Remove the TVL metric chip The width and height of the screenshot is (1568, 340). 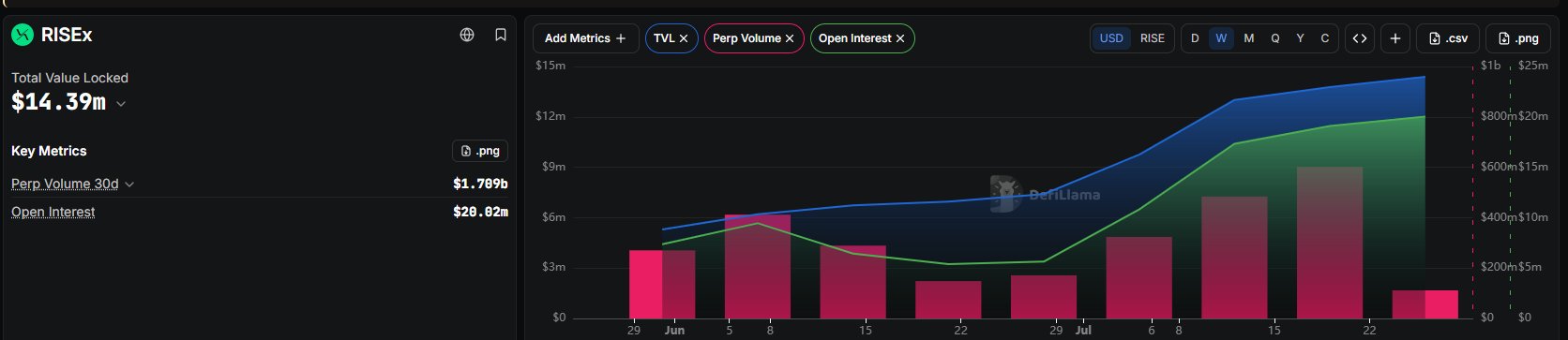click(684, 38)
